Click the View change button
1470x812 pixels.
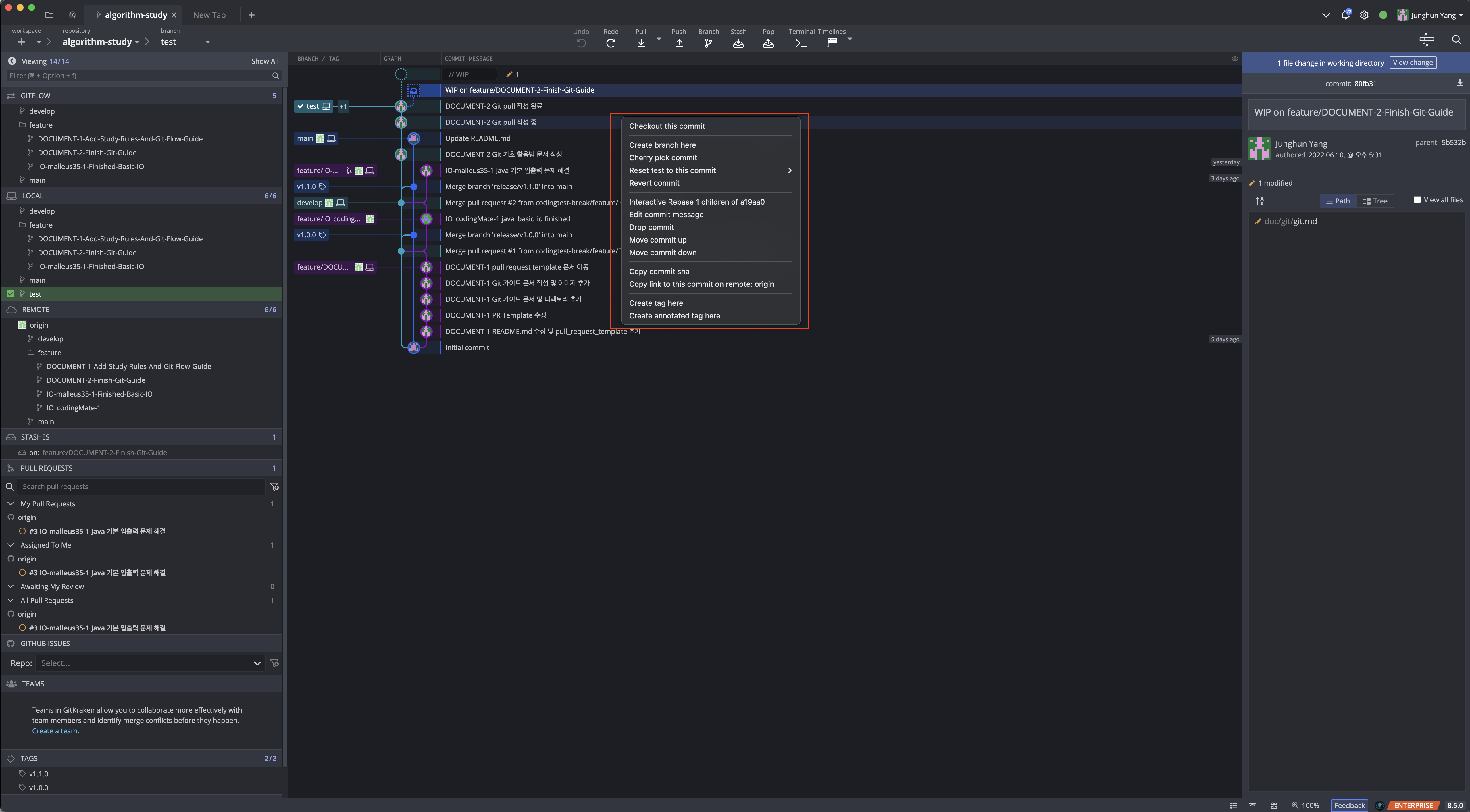coord(1412,63)
